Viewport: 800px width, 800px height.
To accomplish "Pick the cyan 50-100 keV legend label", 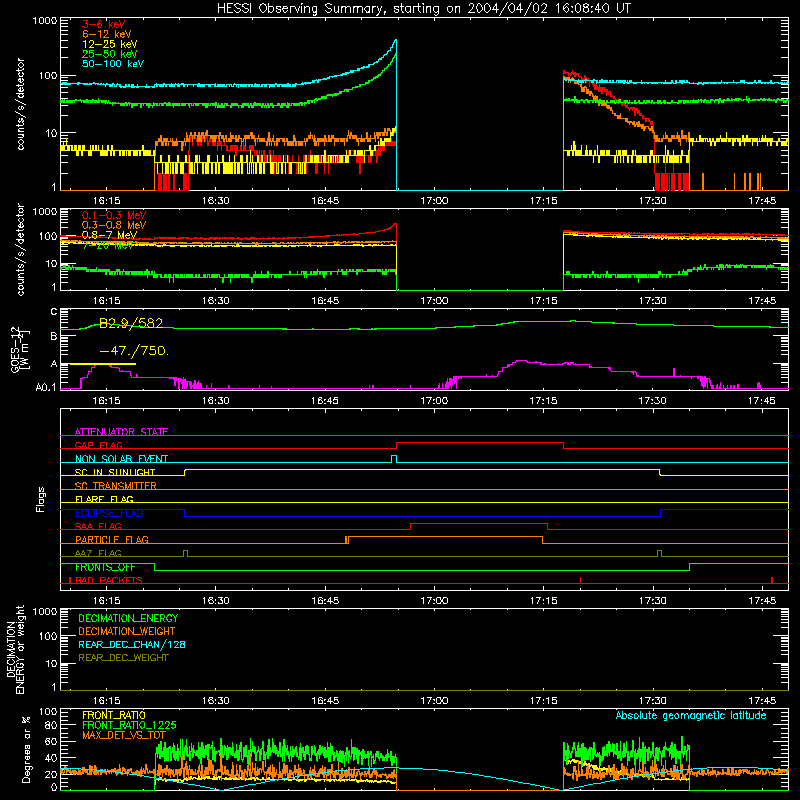I will [x=113, y=64].
